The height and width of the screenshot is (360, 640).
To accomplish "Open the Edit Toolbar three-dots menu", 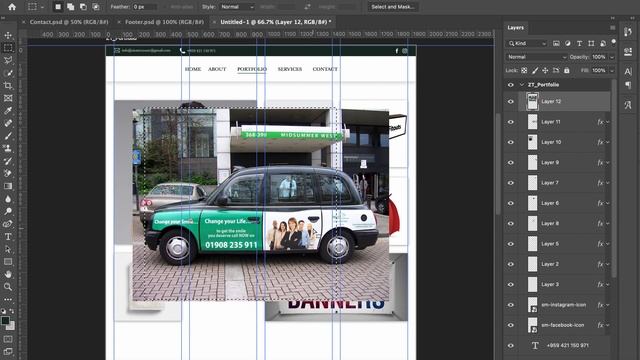I will 8,299.
